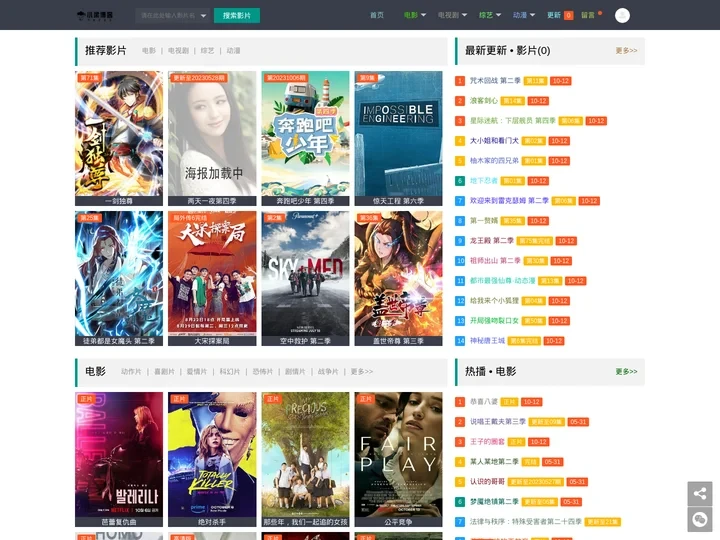This screenshot has height=540, width=720.
Task: Expand the 动漫 nav dropdown arrow
Action: pos(532,15)
